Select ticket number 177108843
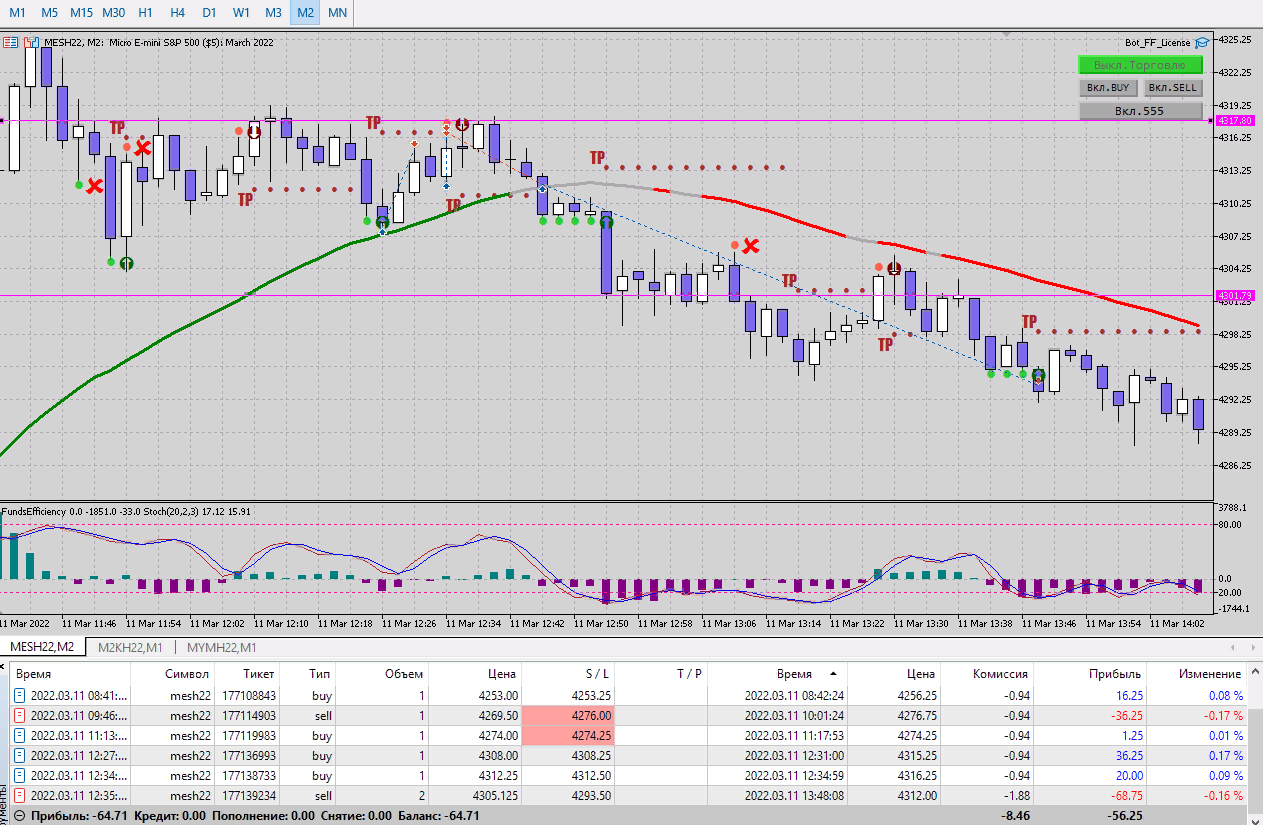 [249, 695]
